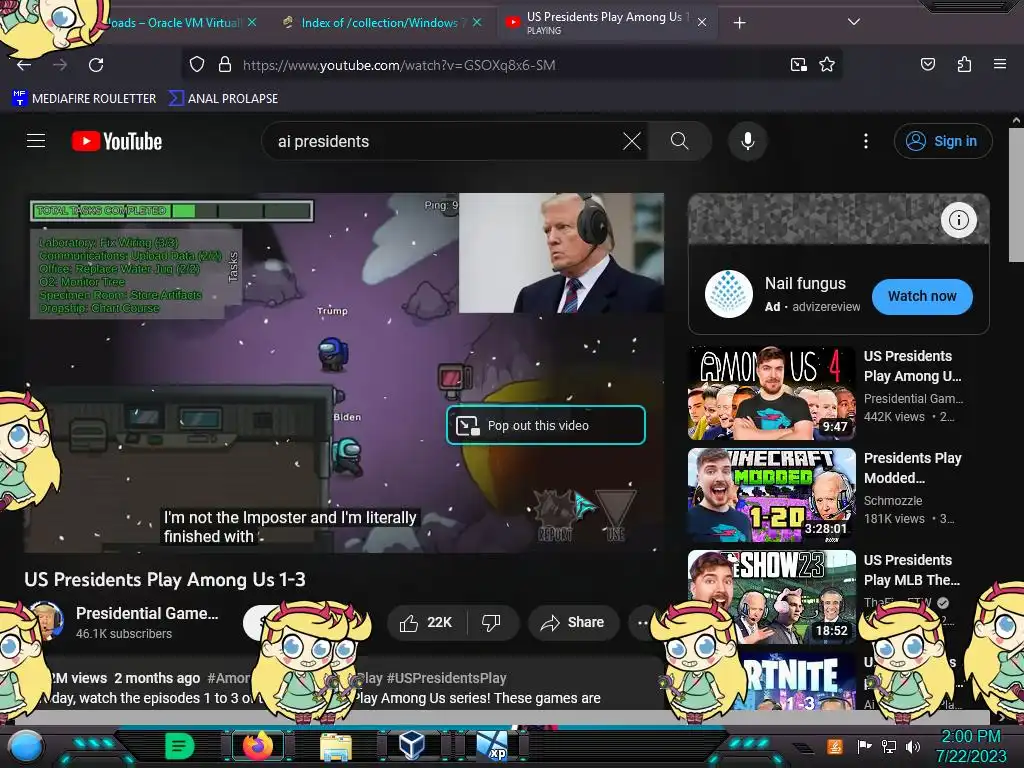Like the video with thumbs up
The height and width of the screenshot is (768, 1024).
tap(426, 622)
